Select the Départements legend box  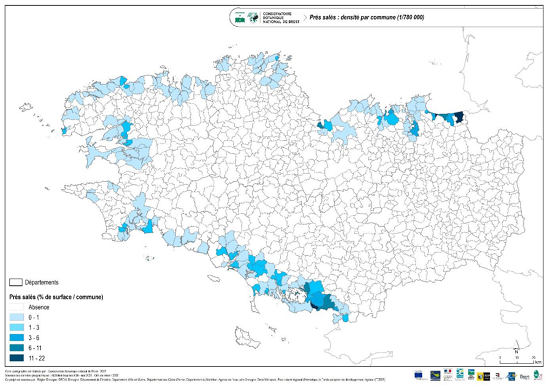pyautogui.click(x=15, y=282)
